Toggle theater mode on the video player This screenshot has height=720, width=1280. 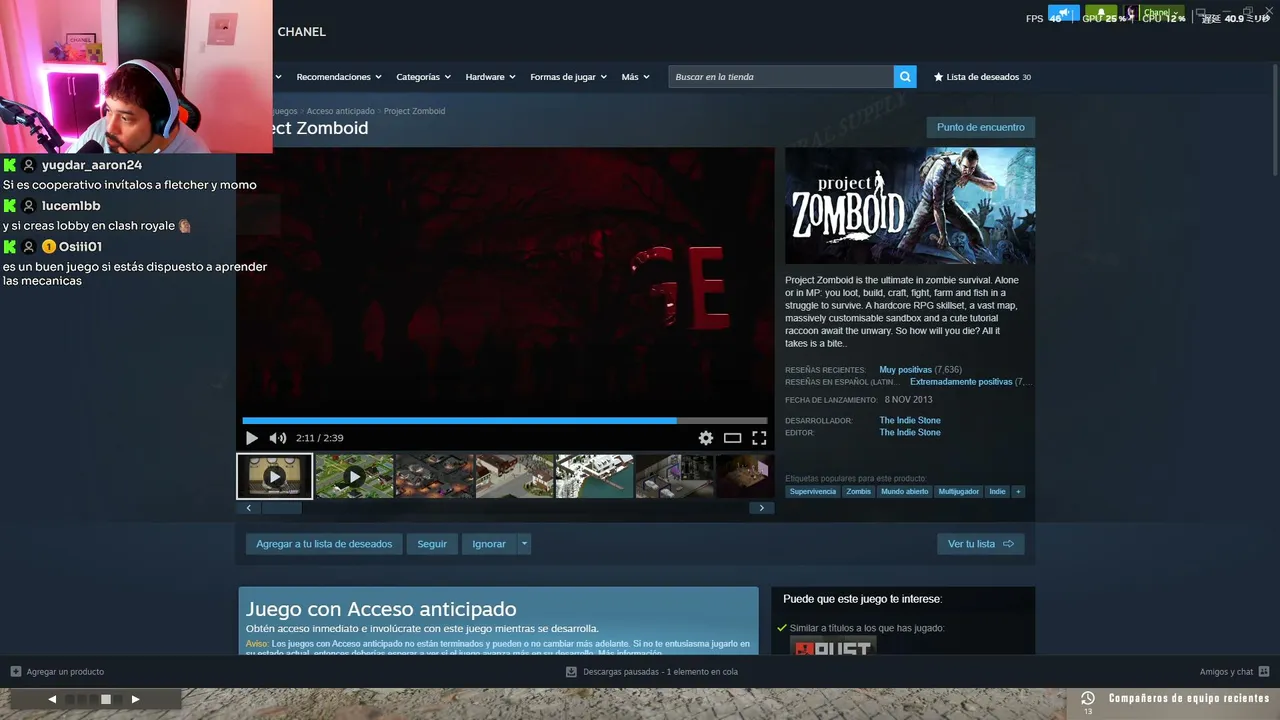[x=733, y=438]
